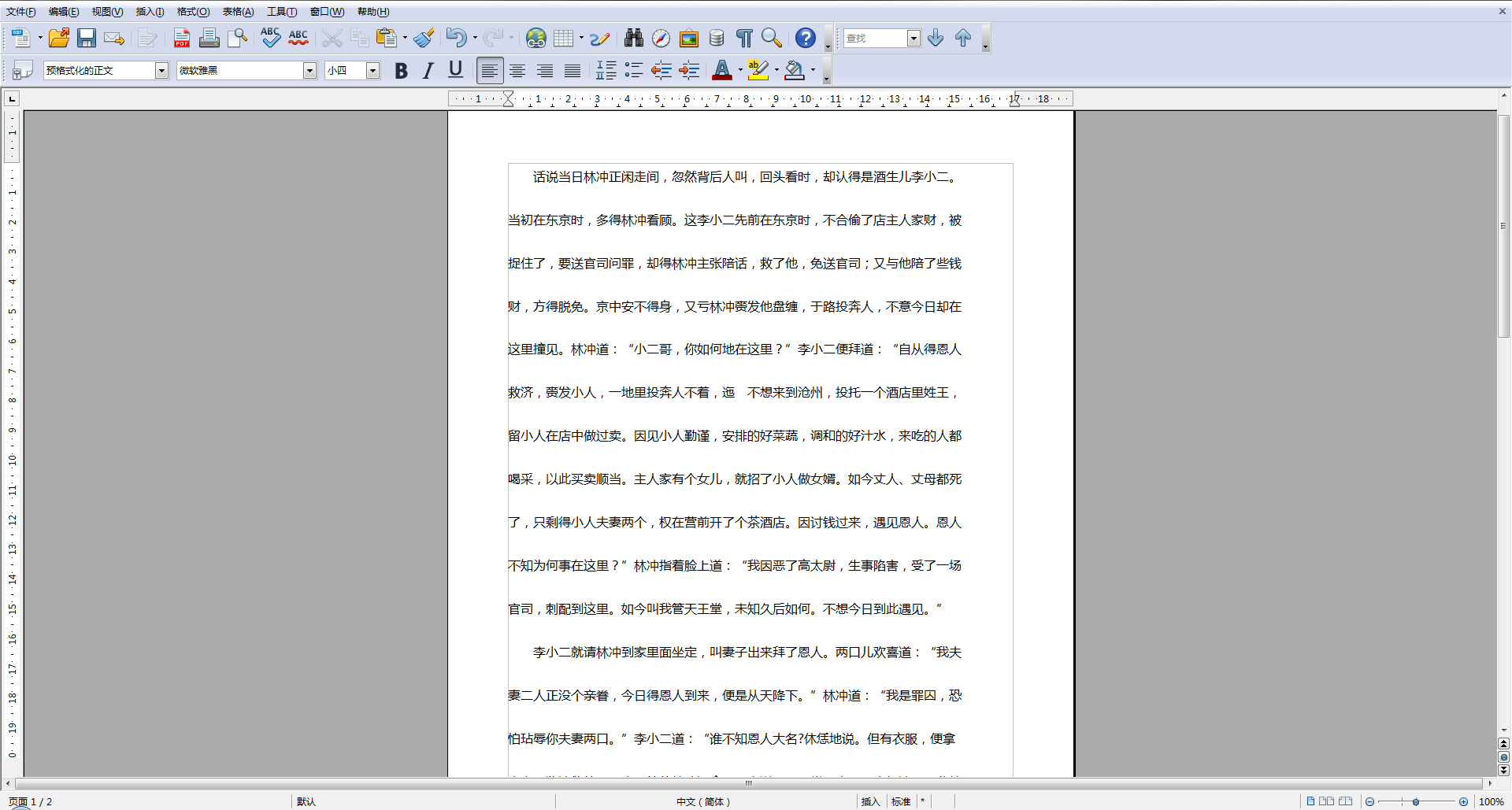Open font color dropdown arrow
The image size is (1512, 810).
tap(740, 70)
